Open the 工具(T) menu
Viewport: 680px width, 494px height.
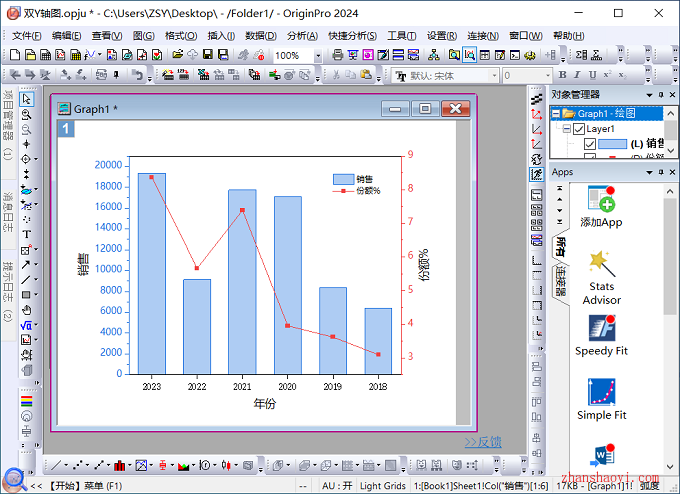click(x=402, y=36)
